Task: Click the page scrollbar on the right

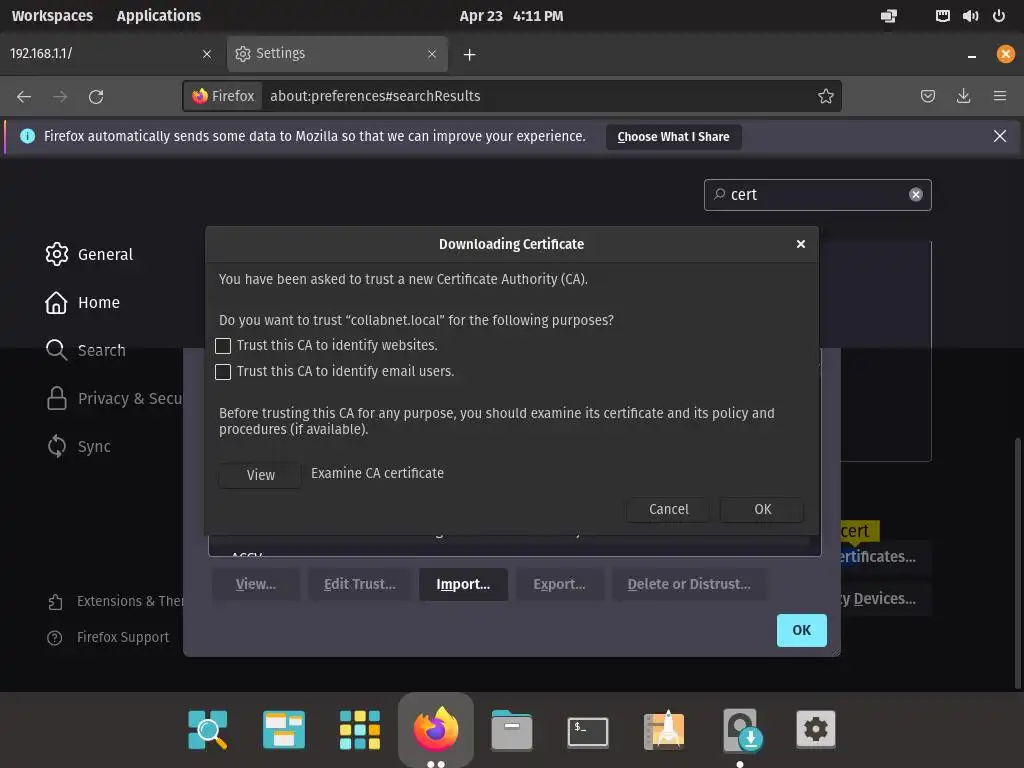Action: coord(1018,564)
